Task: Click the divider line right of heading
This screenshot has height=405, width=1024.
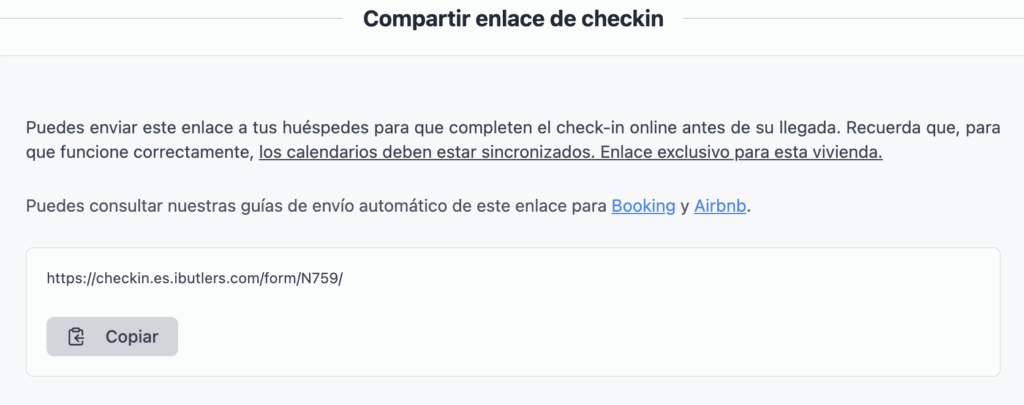Action: (x=854, y=18)
